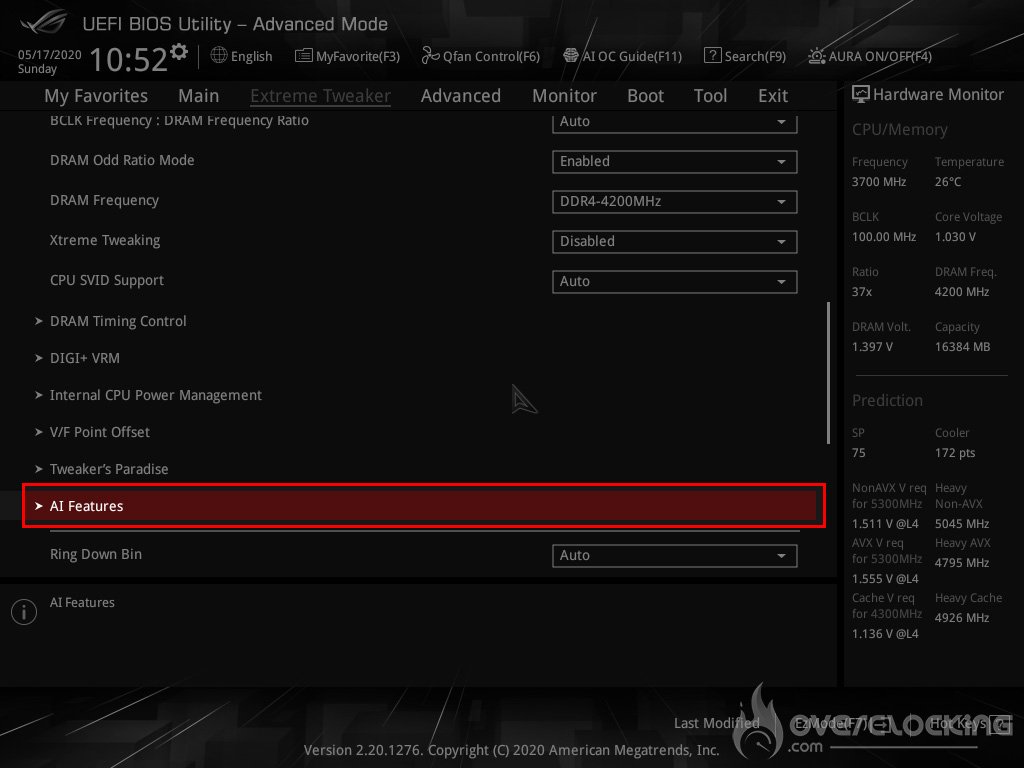Open the Xtreme Tweaking Disabled dropdown
Viewport: 1024px width, 768px height.
coord(674,241)
